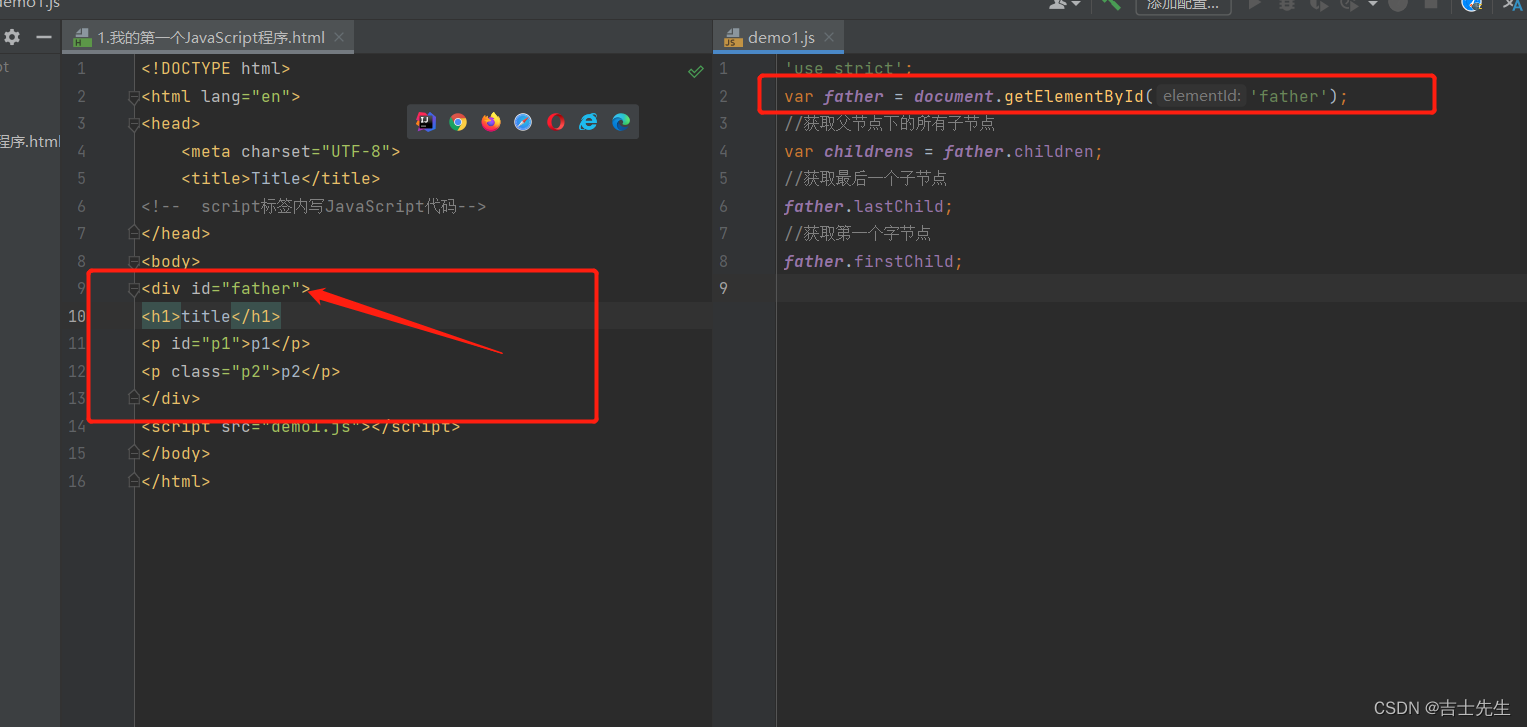Click fold marker at closing div line 13
Image resolution: width=1527 pixels, height=727 pixels.
(133, 398)
